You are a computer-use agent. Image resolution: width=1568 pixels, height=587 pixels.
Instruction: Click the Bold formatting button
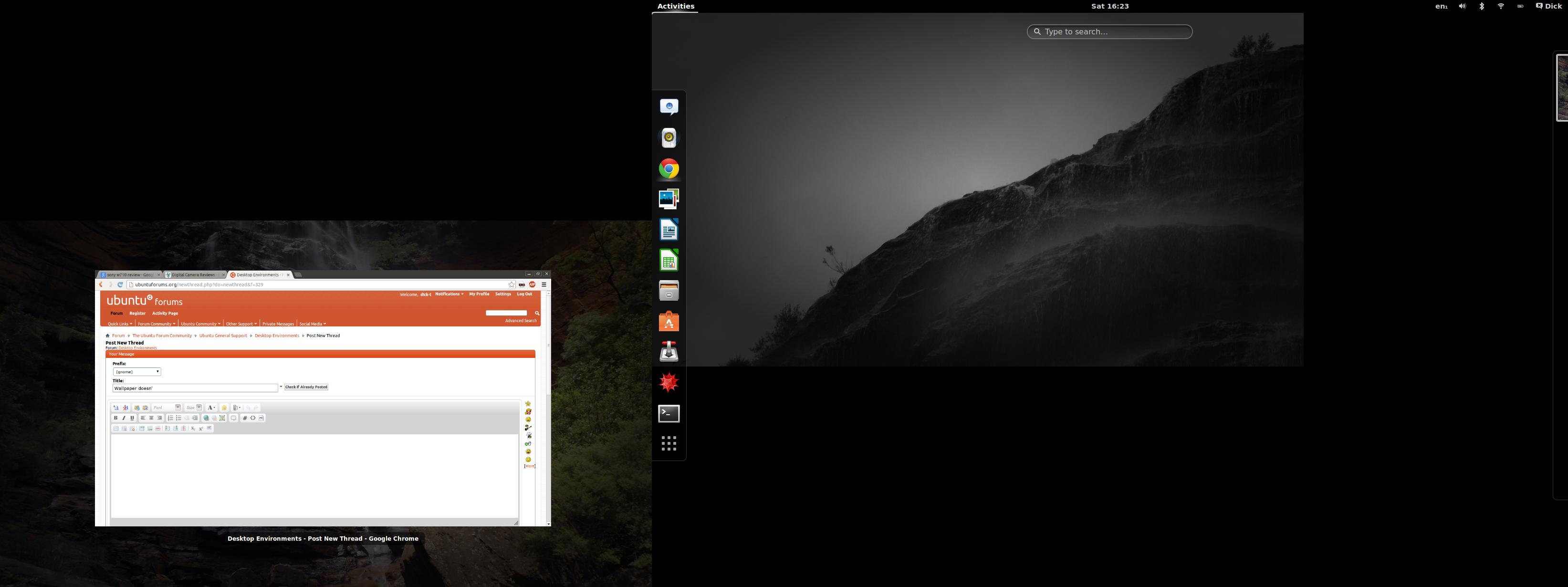115,418
